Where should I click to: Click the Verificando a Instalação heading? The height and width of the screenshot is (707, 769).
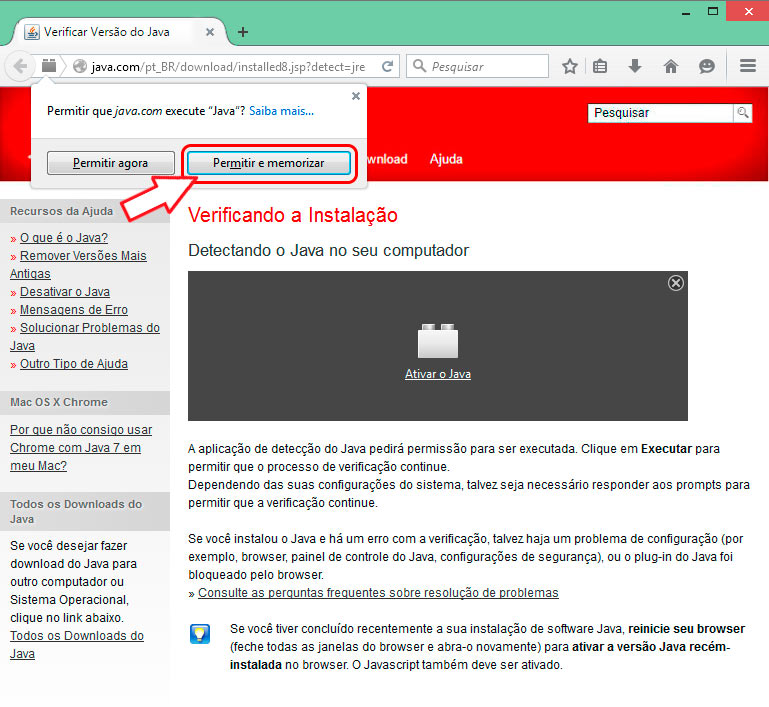pos(293,215)
